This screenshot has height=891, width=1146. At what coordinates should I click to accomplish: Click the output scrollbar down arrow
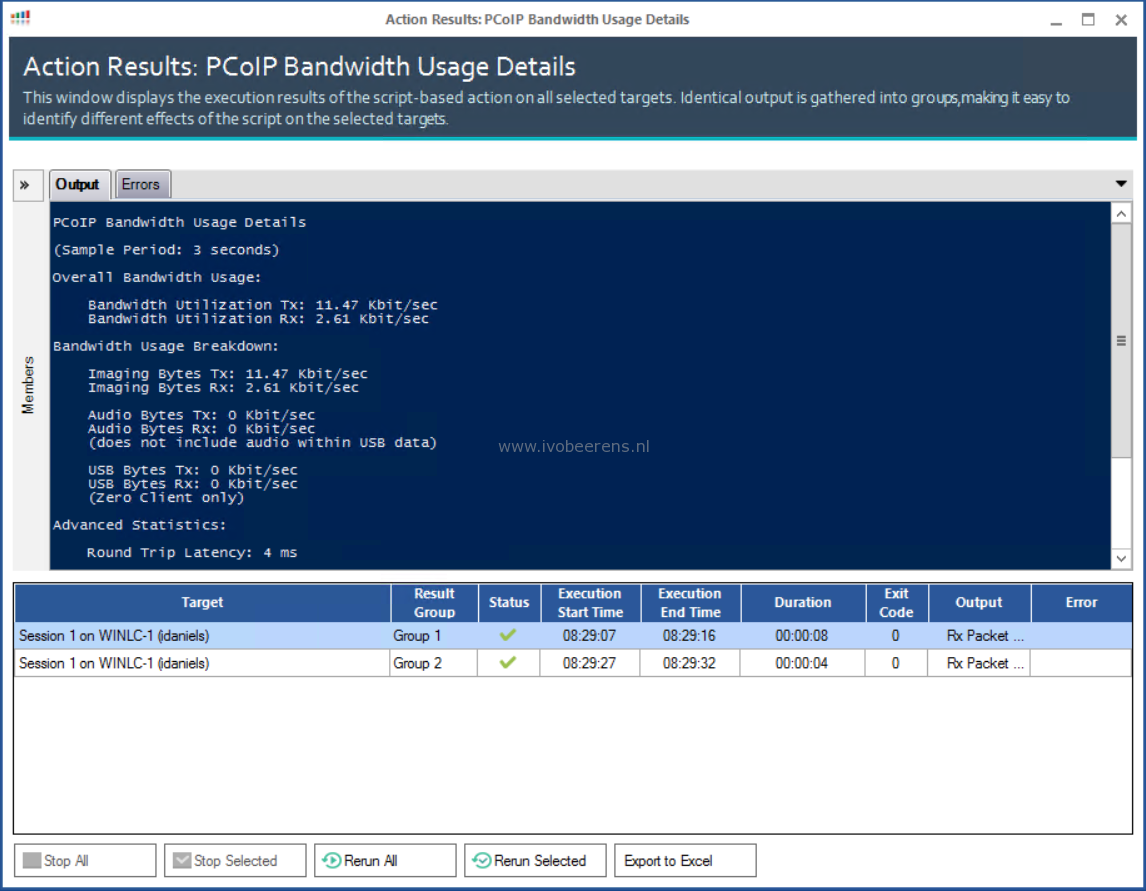click(x=1121, y=559)
